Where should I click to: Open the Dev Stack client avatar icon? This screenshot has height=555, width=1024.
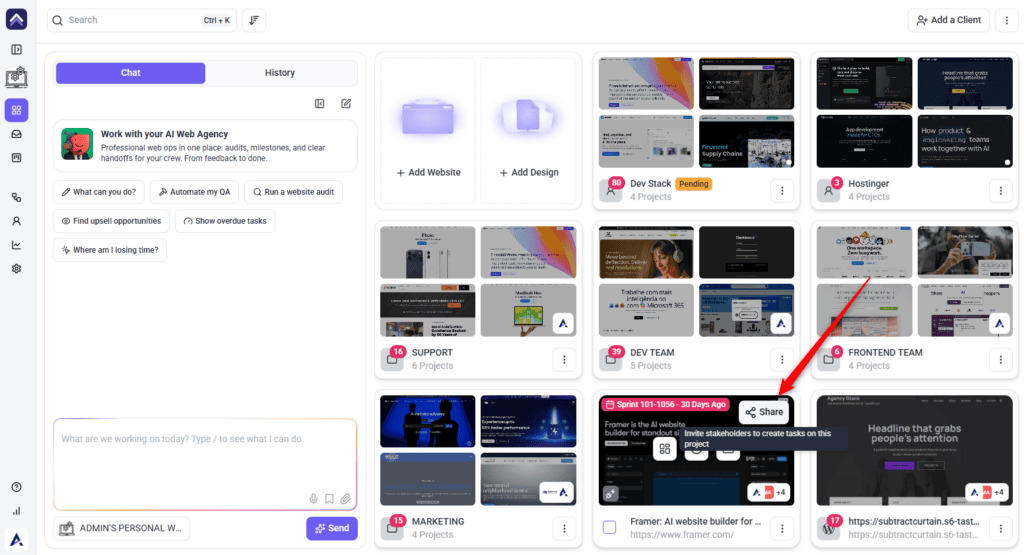click(611, 191)
